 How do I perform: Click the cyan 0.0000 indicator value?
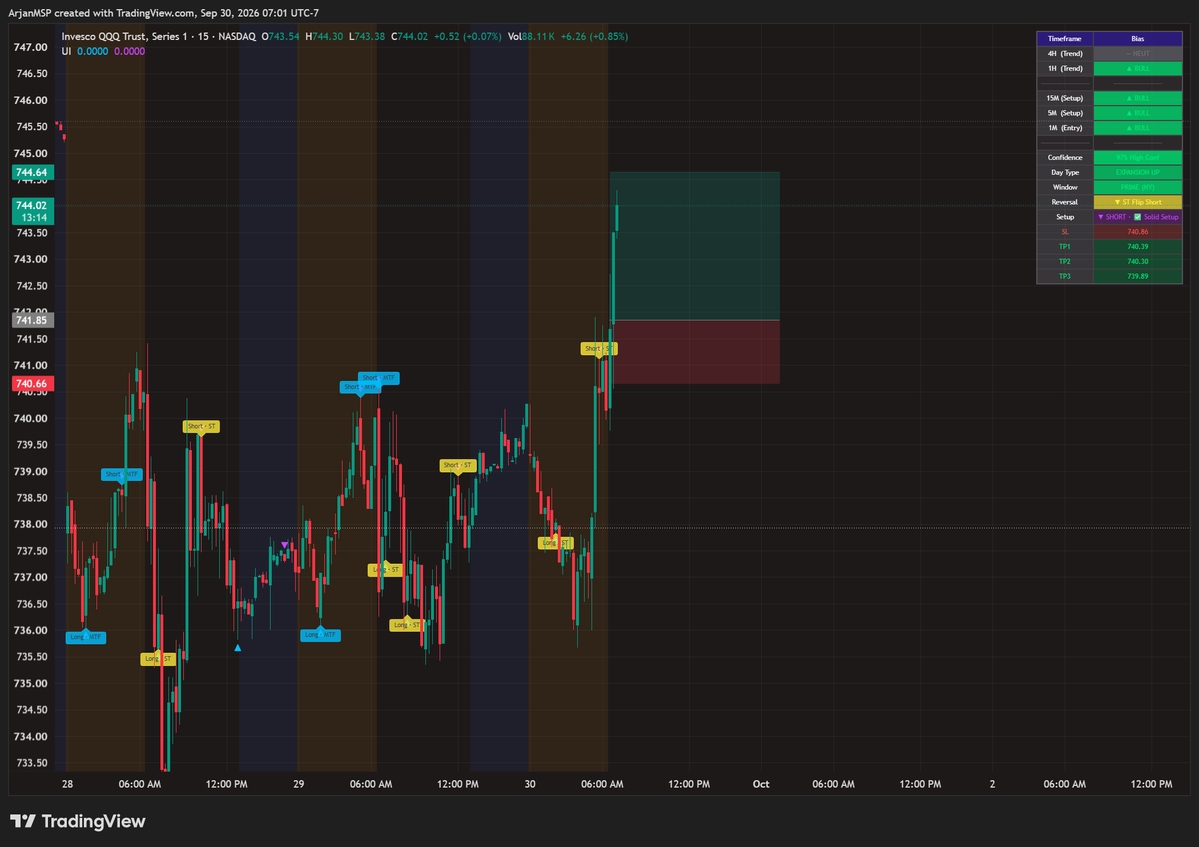(x=93, y=51)
